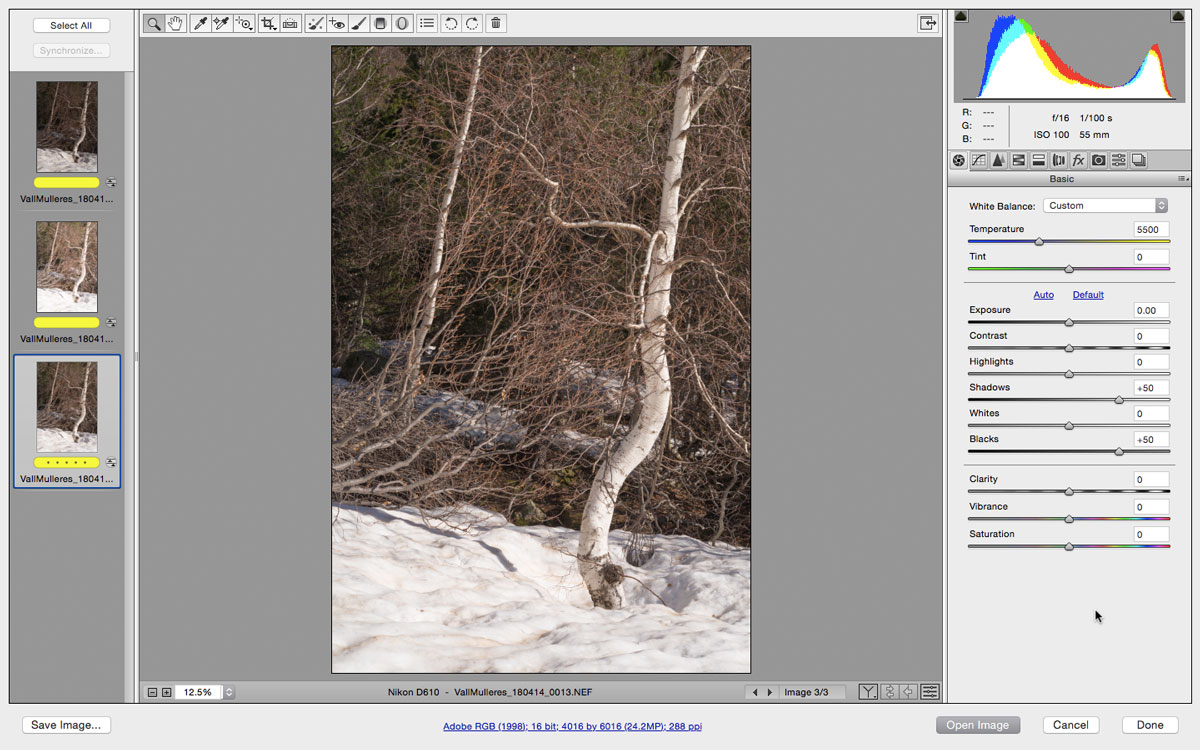Click the Open Image button
Image resolution: width=1200 pixels, height=750 pixels.
click(x=977, y=725)
